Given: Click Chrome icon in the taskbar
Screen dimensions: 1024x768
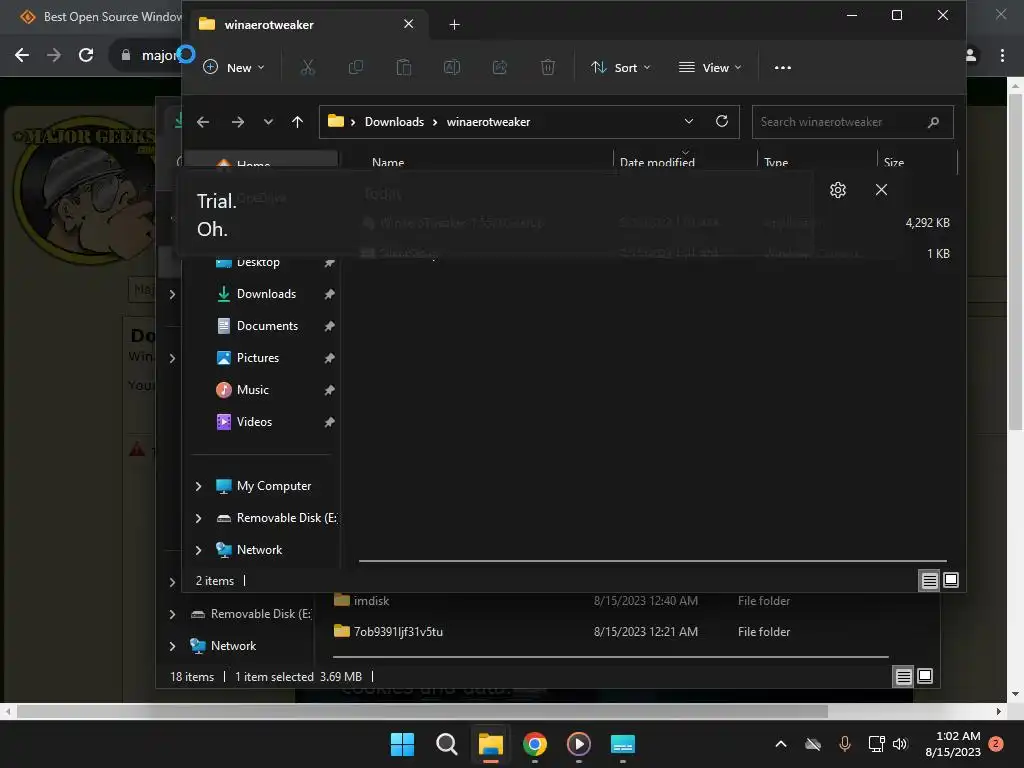Looking at the screenshot, I should [534, 744].
